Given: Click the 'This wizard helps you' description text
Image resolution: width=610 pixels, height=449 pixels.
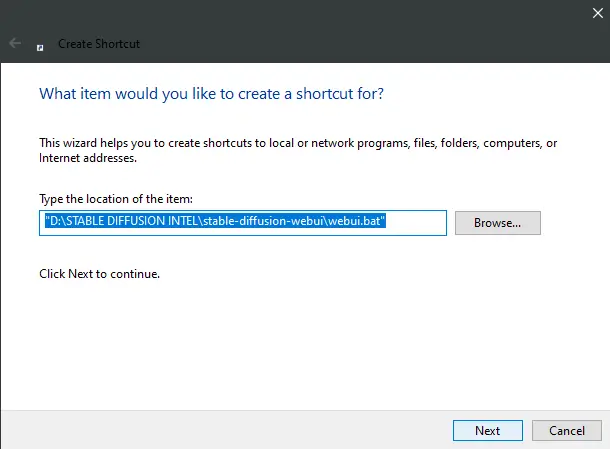Looking at the screenshot, I should coord(298,150).
